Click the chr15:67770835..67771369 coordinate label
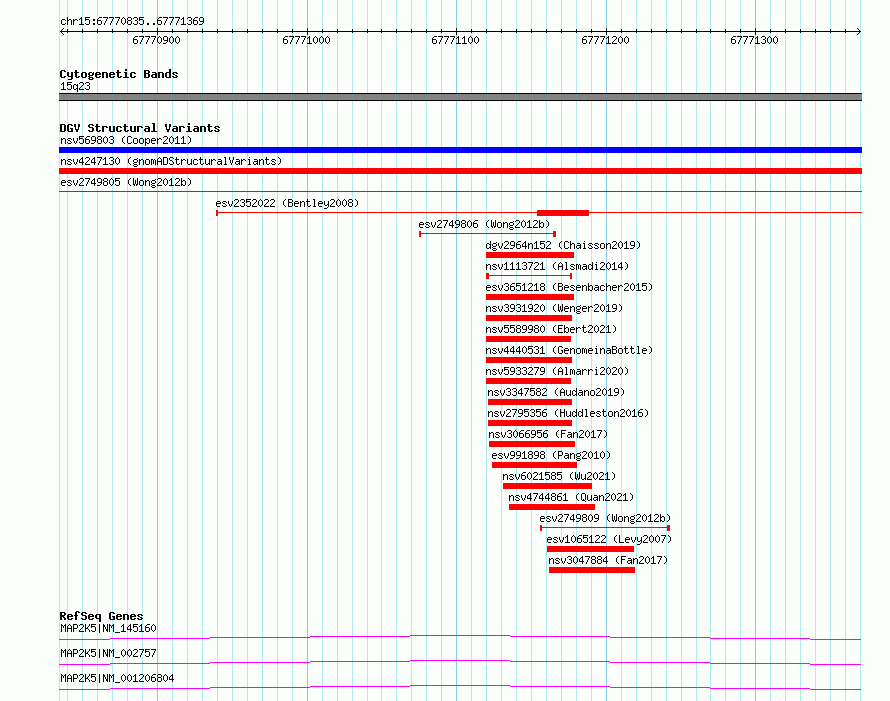Image resolution: width=890 pixels, height=701 pixels. pyautogui.click(x=132, y=22)
